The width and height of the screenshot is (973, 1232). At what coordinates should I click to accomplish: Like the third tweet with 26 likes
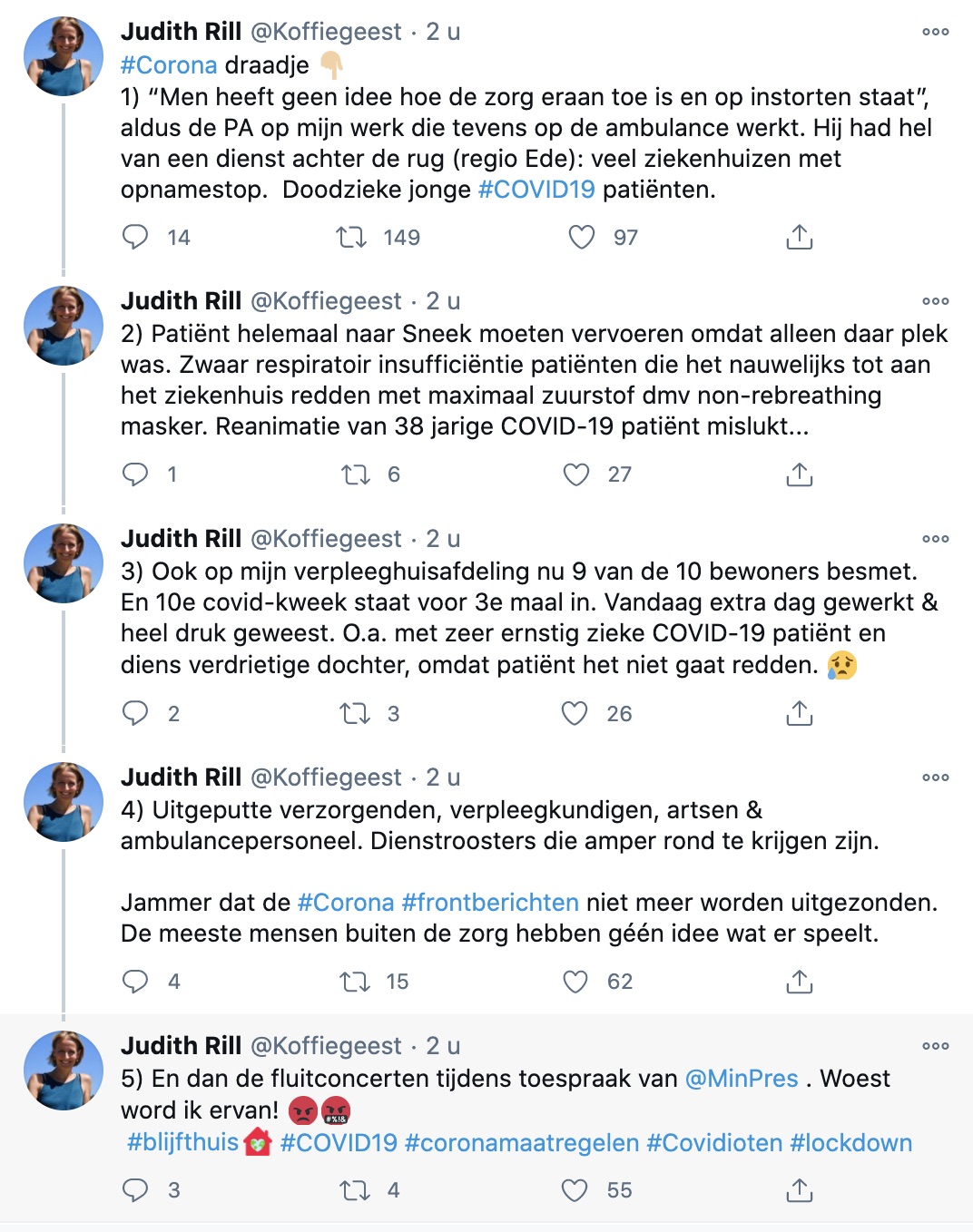point(575,713)
